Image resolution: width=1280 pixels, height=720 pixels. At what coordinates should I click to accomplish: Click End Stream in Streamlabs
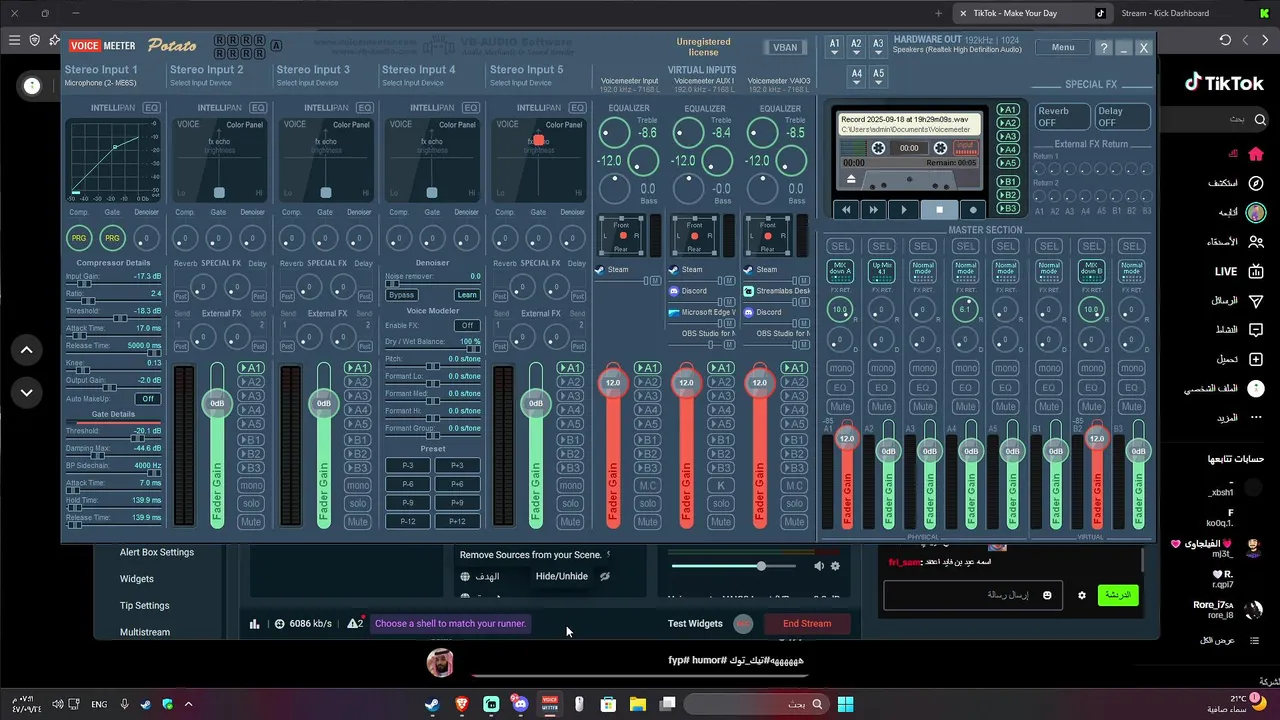point(807,623)
